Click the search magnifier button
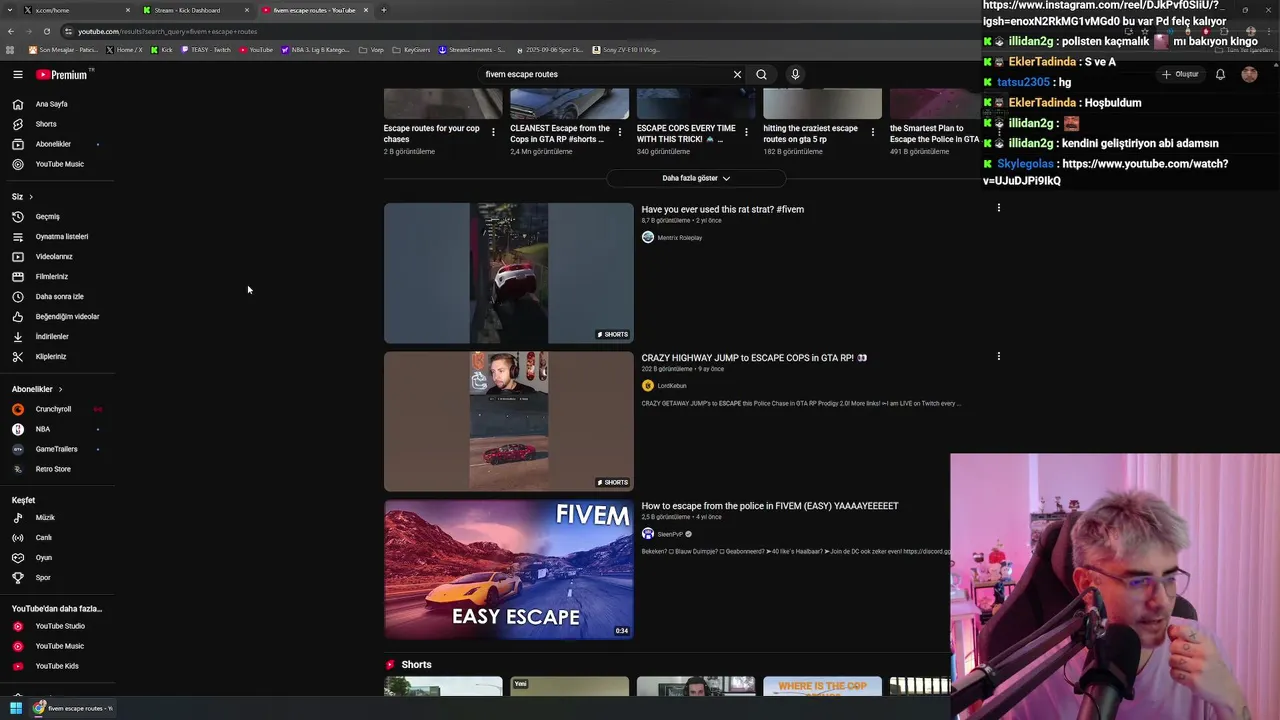This screenshot has width=1280, height=720. click(761, 74)
